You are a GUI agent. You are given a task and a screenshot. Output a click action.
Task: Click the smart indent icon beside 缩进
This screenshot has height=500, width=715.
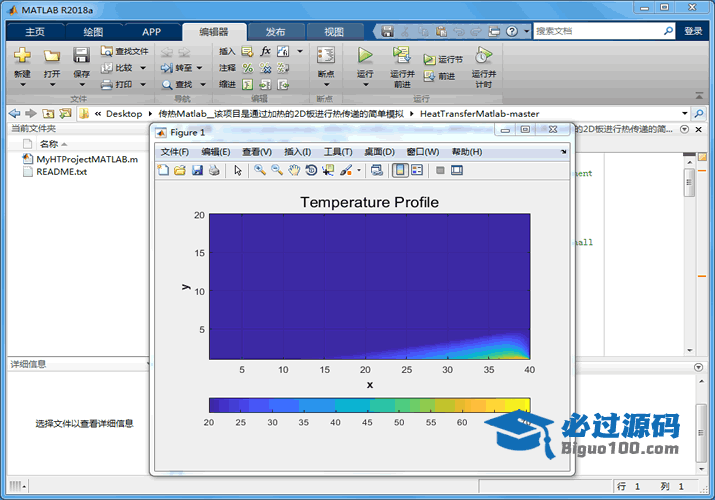(x=248, y=84)
